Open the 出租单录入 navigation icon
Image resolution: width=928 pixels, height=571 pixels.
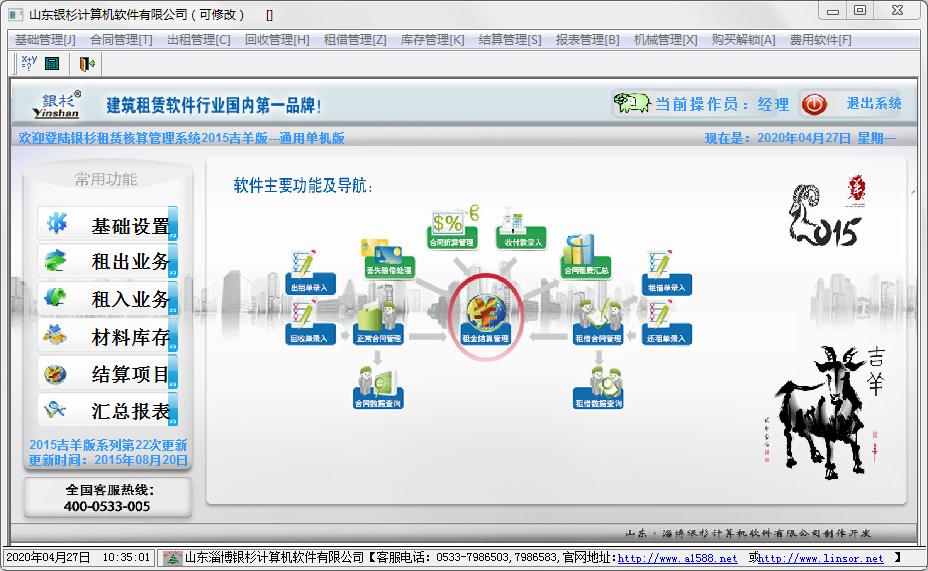click(310, 273)
